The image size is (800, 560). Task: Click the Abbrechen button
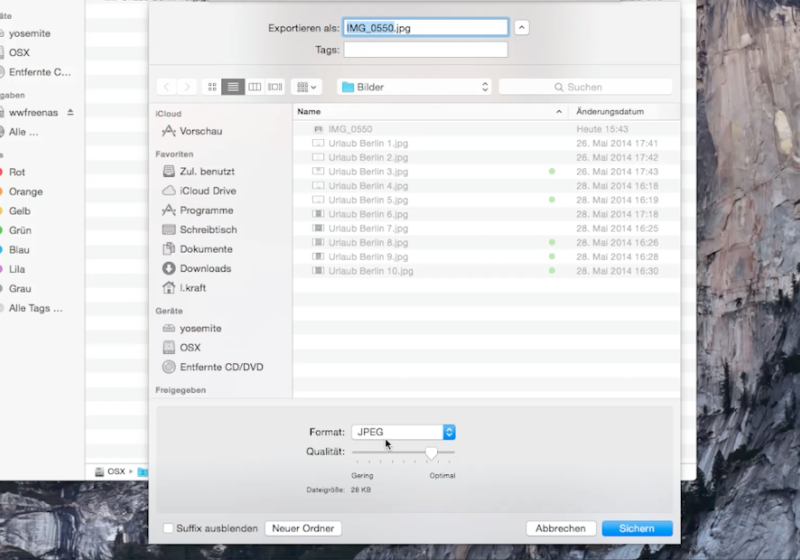[x=560, y=528]
